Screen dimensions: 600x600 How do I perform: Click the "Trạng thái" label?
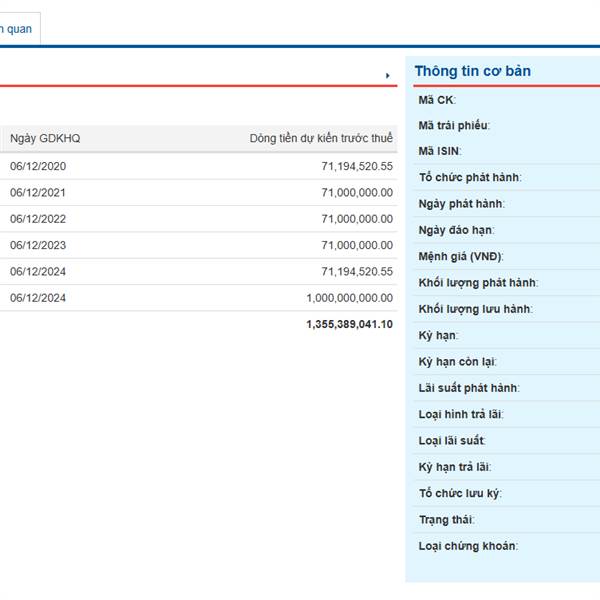446,519
